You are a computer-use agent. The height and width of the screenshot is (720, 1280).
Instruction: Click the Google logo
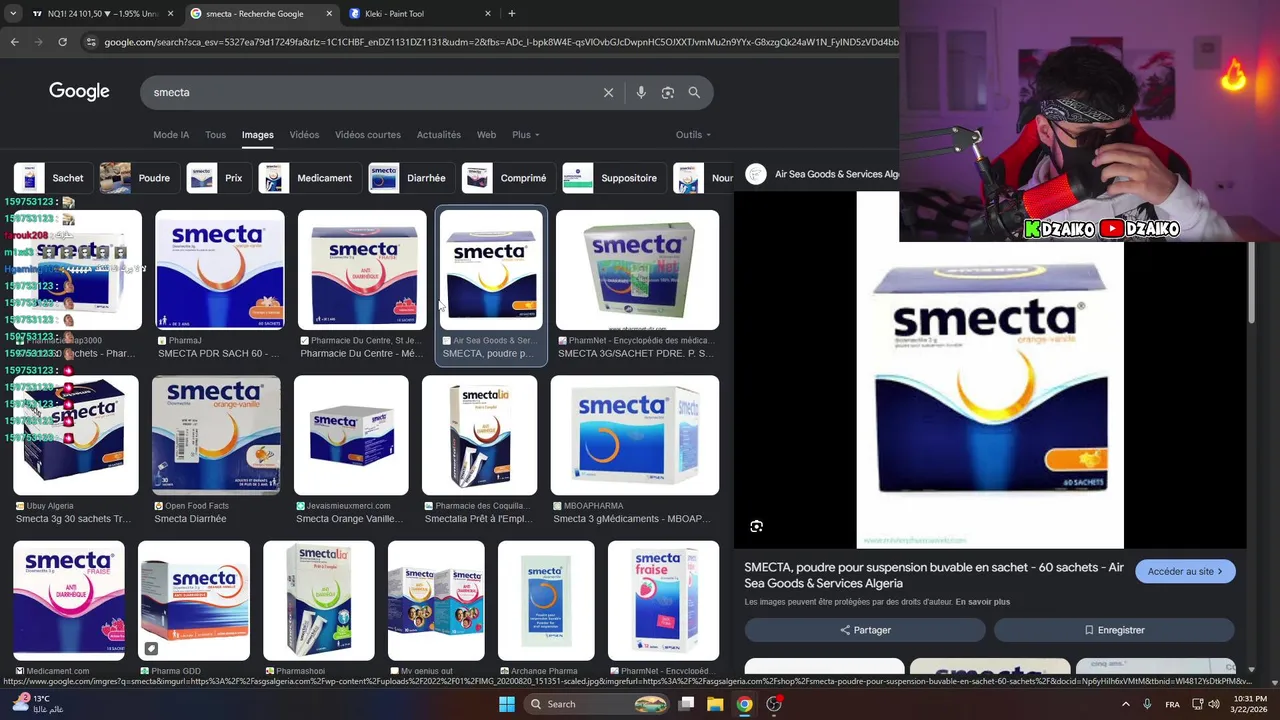(79, 92)
